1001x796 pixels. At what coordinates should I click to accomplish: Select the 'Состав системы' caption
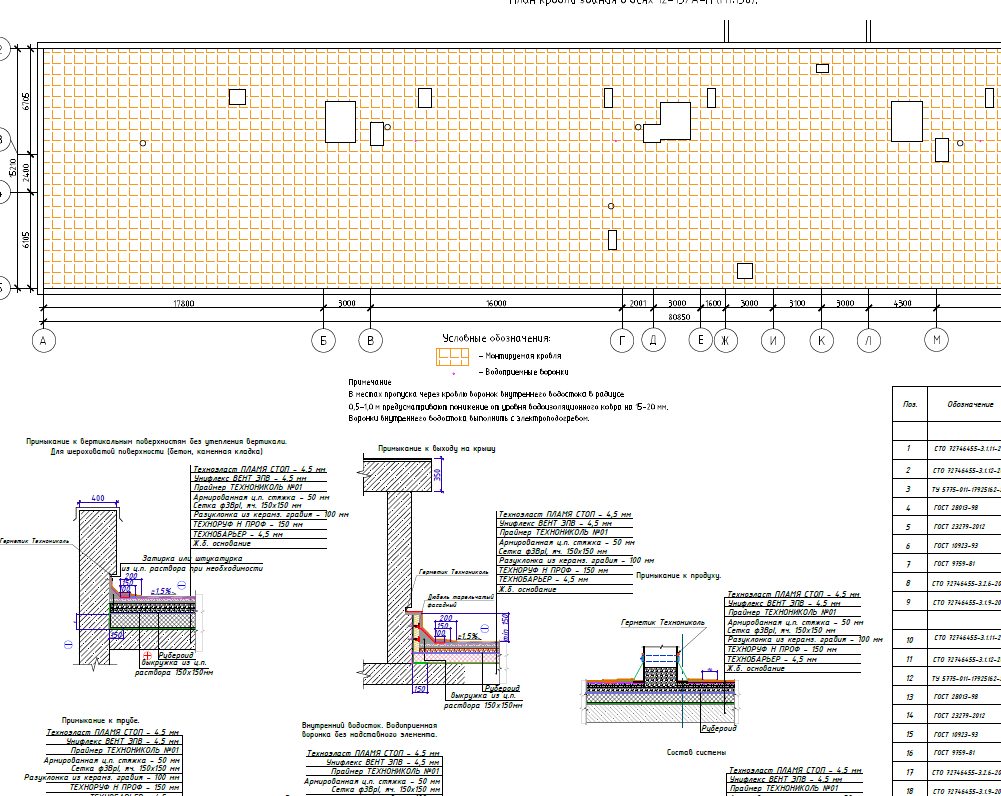pyautogui.click(x=696, y=751)
